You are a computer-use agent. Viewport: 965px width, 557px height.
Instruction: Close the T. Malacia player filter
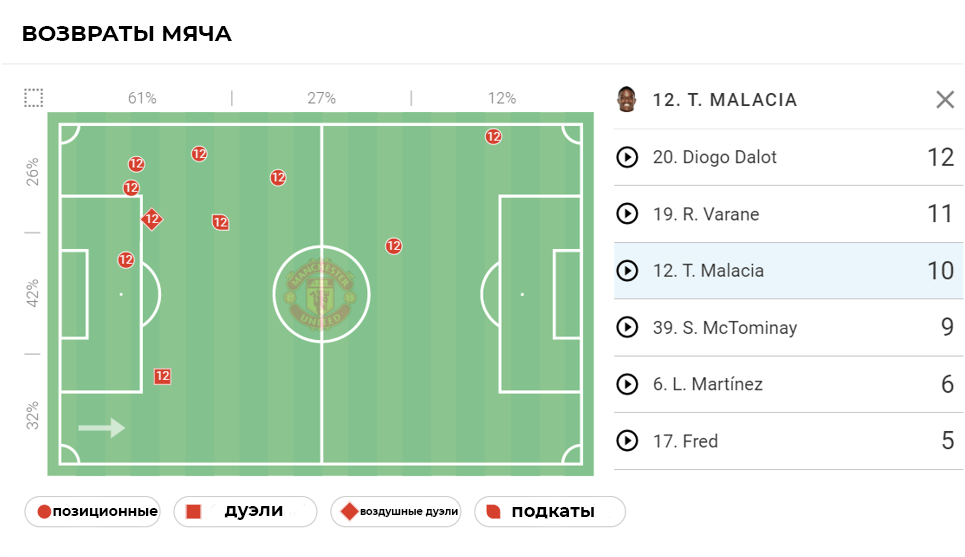click(945, 99)
